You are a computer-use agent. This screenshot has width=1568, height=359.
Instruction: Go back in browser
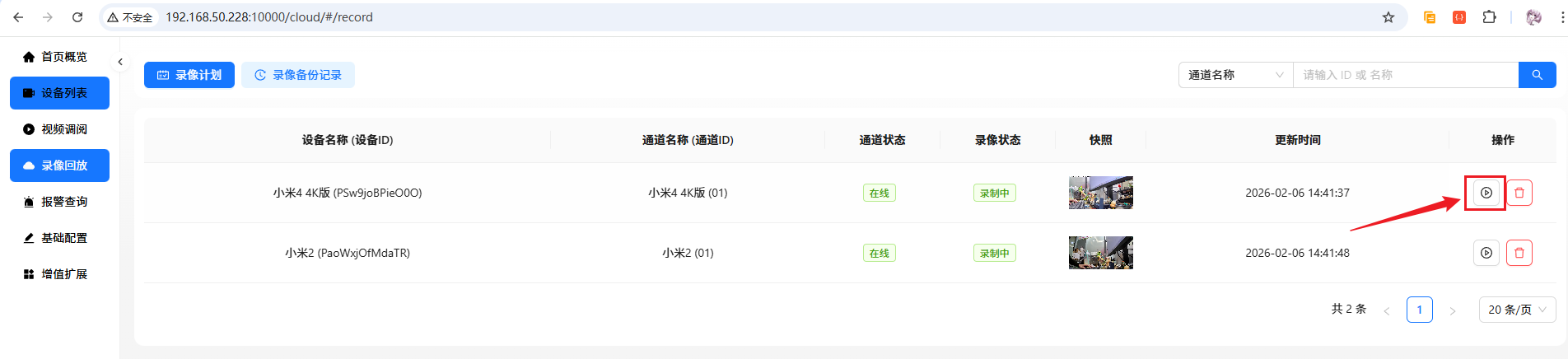pyautogui.click(x=18, y=17)
